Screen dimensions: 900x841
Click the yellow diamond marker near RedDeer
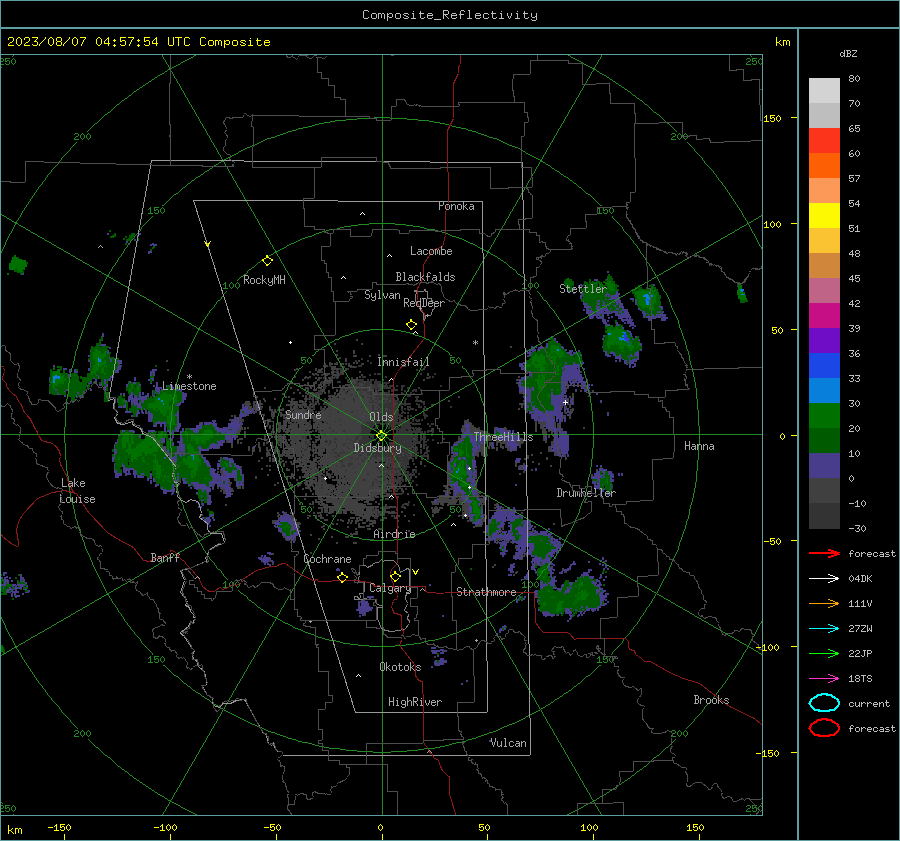pyautogui.click(x=412, y=325)
